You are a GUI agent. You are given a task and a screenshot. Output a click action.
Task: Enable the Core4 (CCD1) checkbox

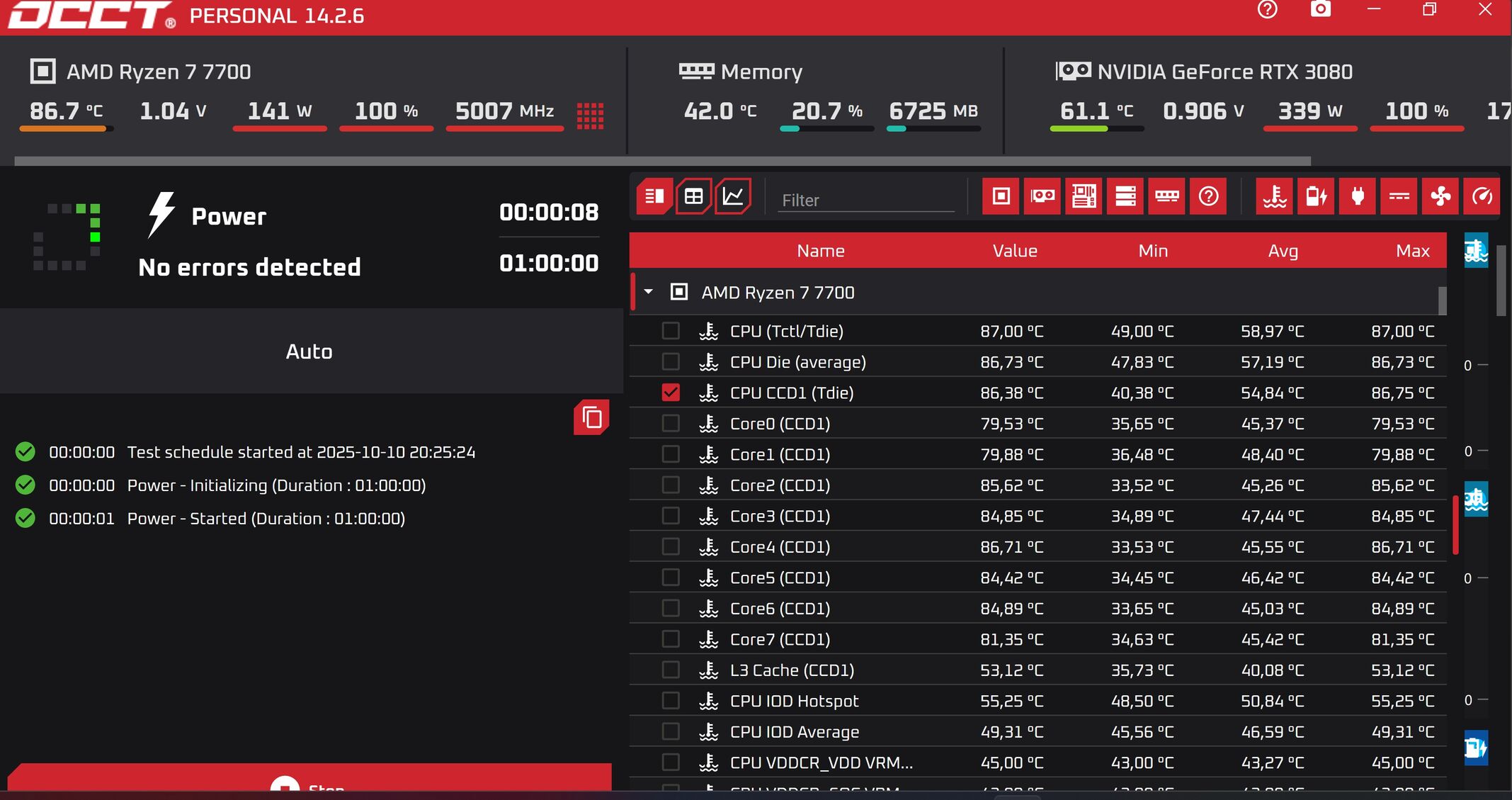pyautogui.click(x=670, y=546)
